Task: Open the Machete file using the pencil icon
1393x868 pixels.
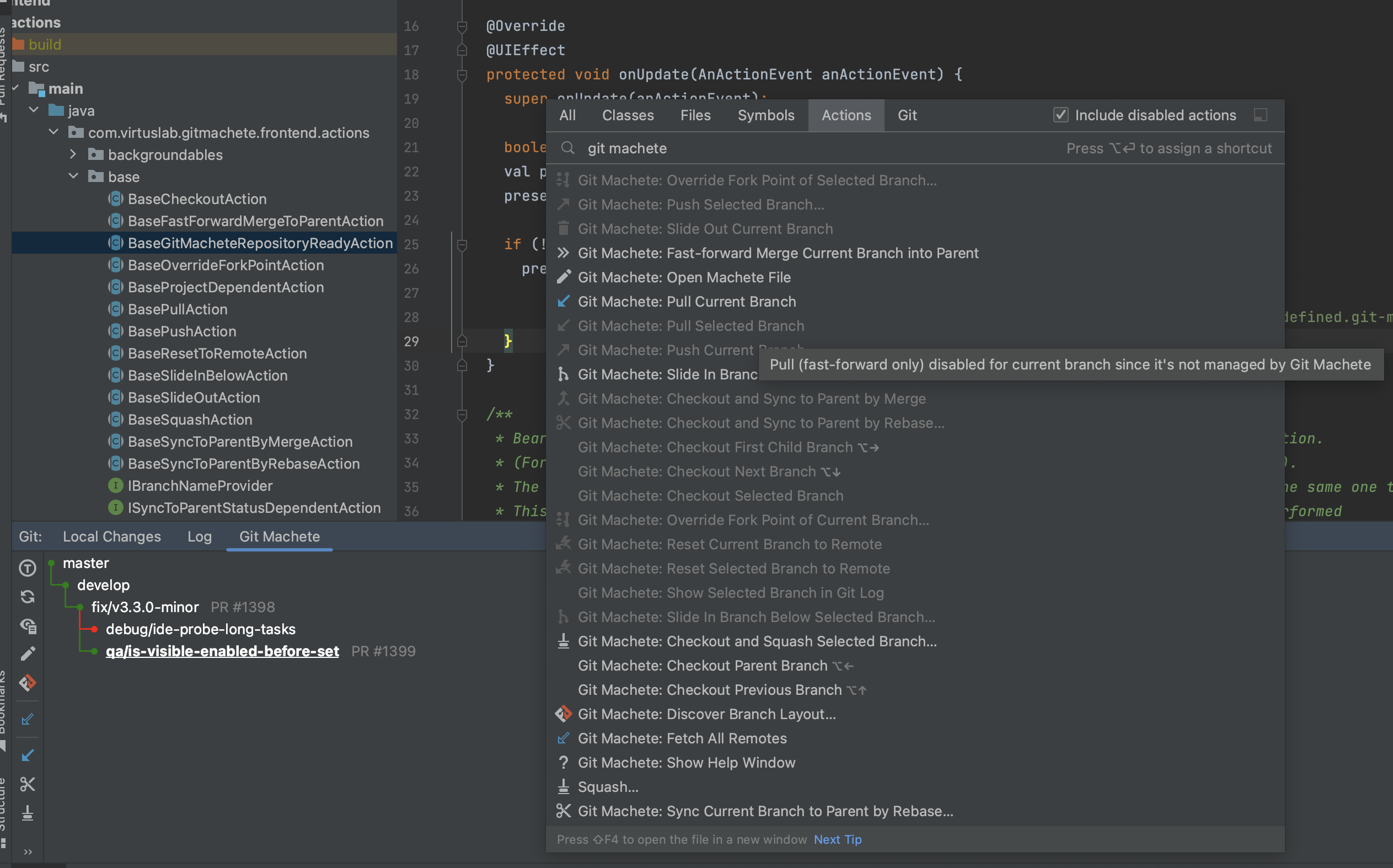Action: point(27,653)
